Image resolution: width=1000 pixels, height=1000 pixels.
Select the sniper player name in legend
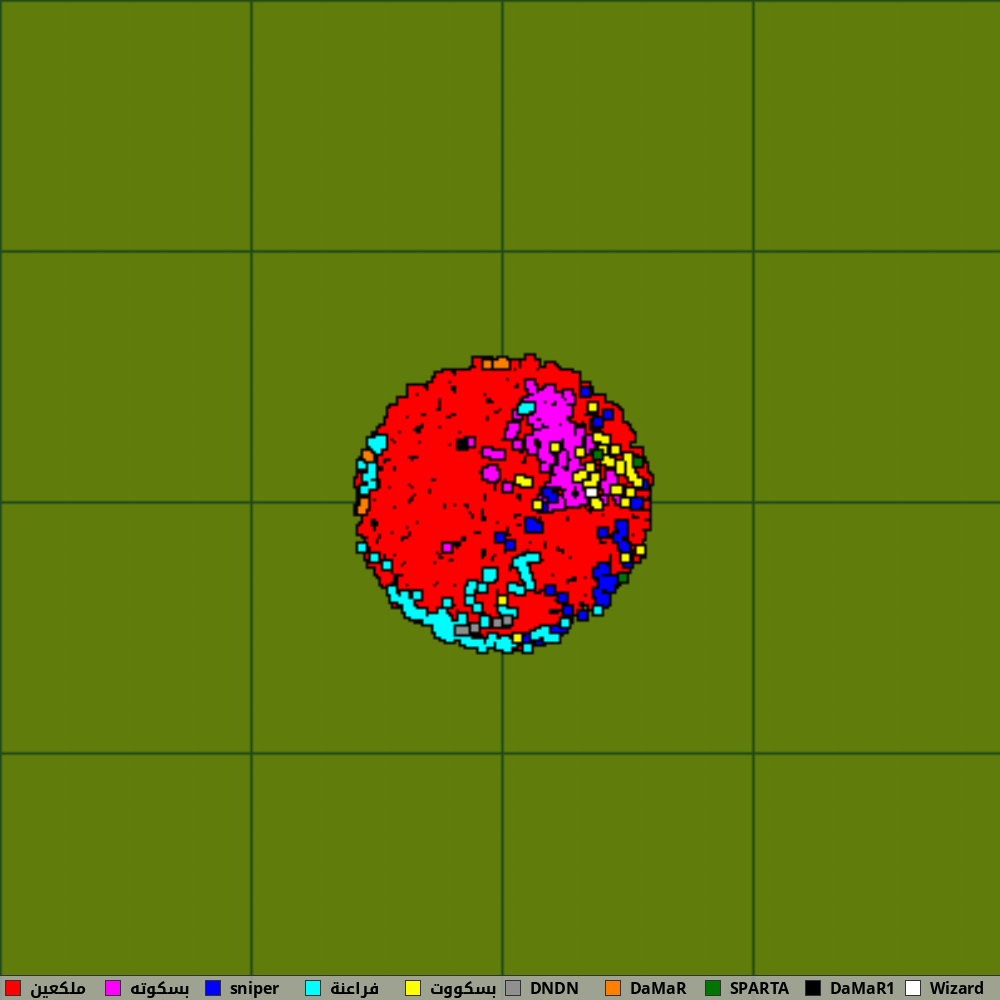coord(254,989)
